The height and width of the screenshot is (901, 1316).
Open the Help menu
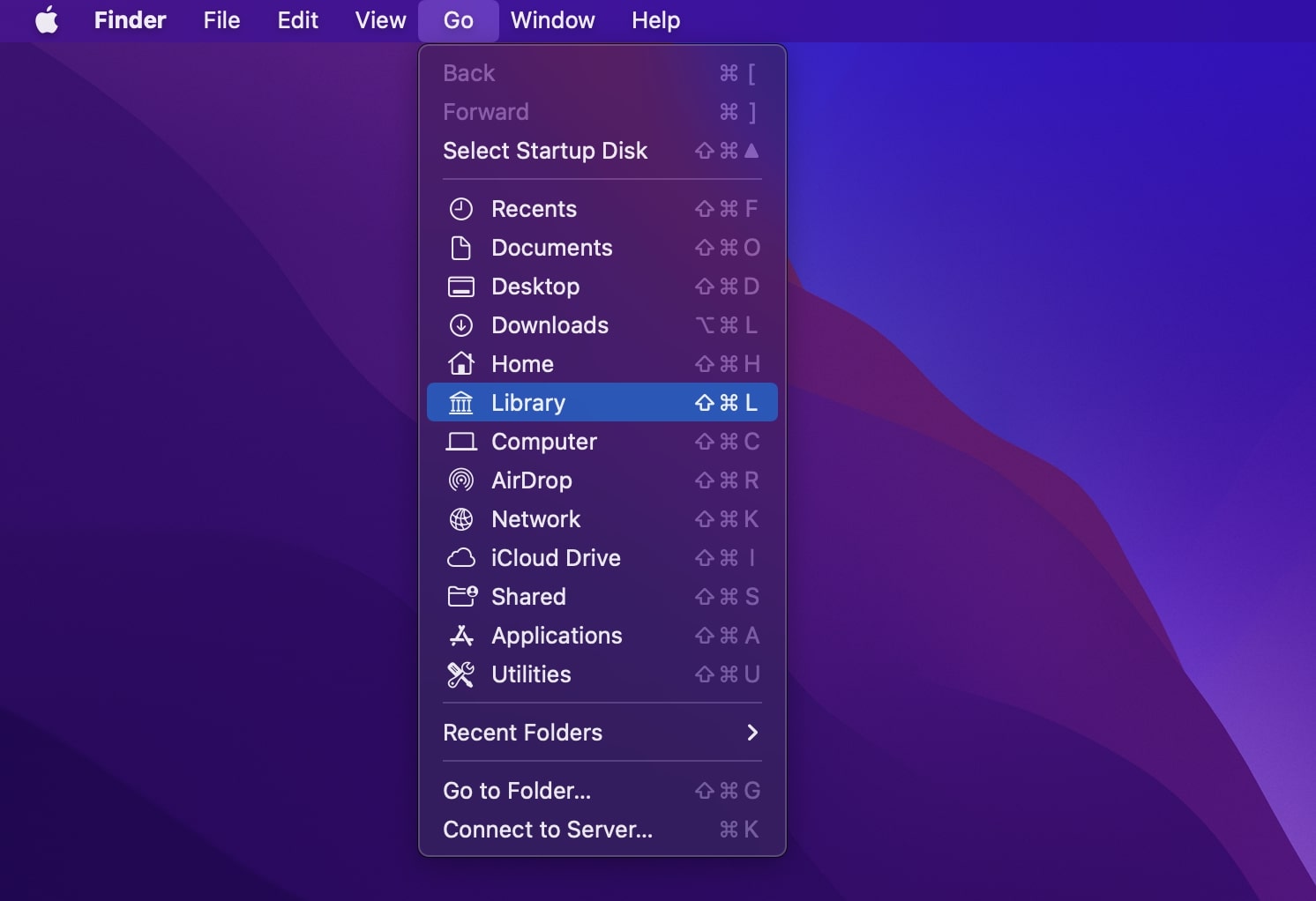[x=656, y=20]
